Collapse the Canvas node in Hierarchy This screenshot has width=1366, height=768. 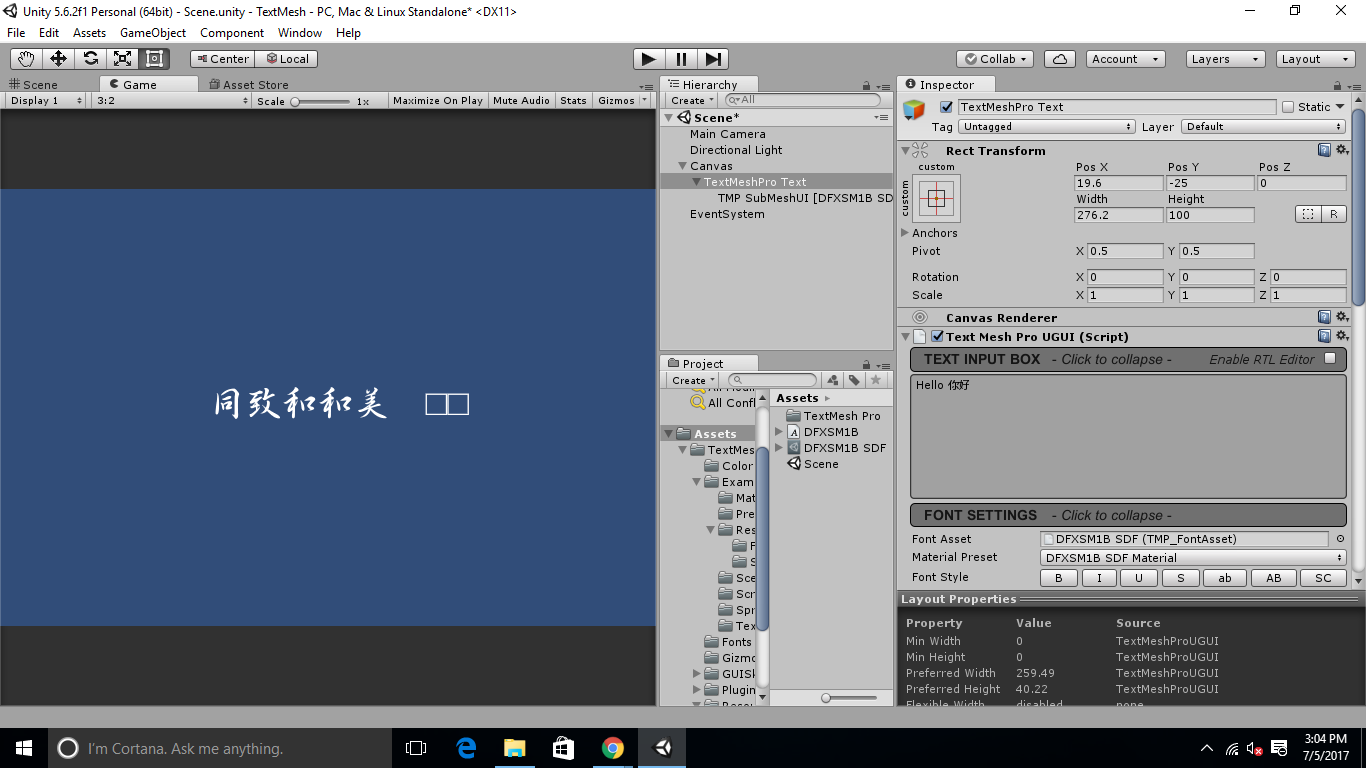[x=682, y=166]
